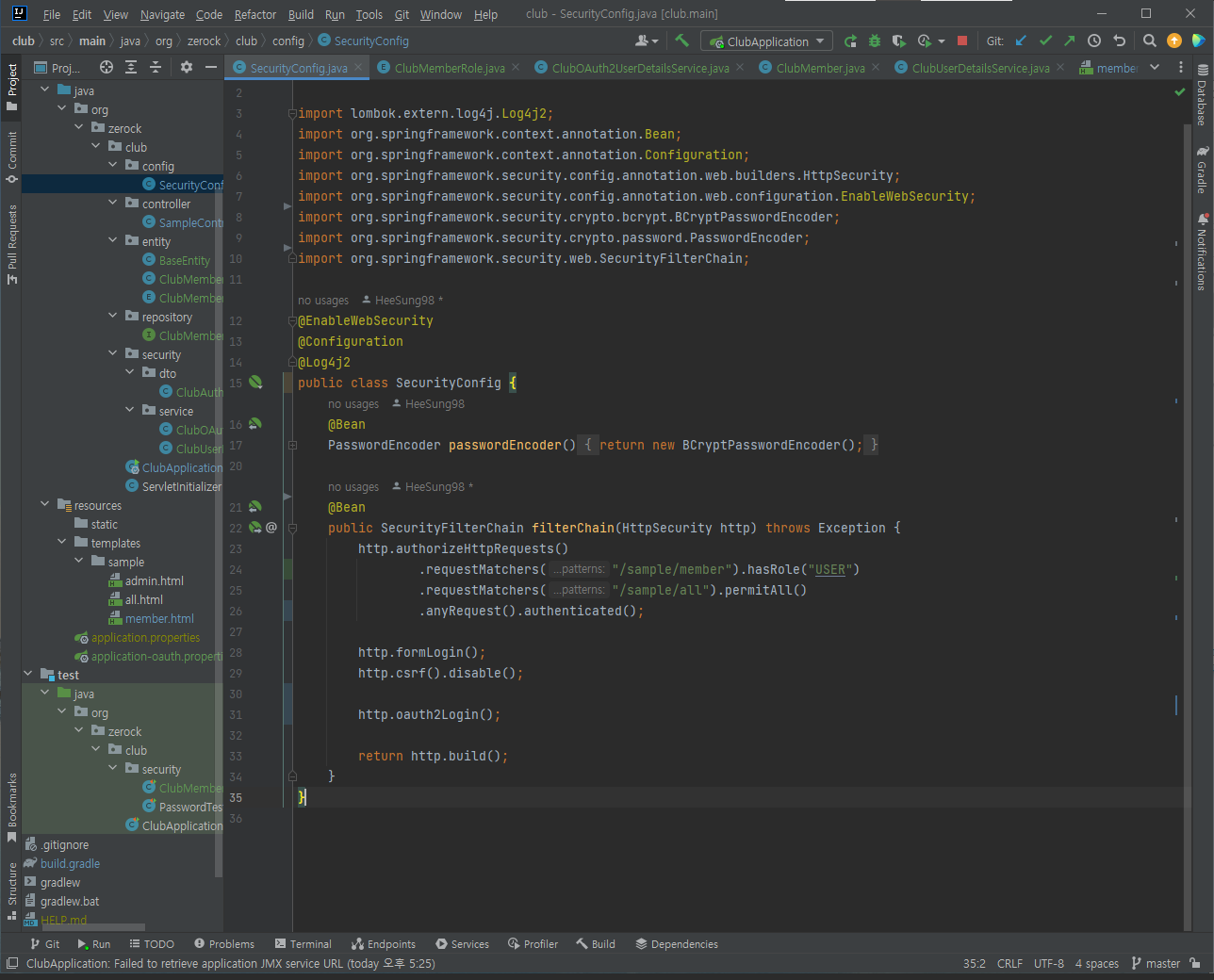Fold the import block with gutter toggle
This screenshot has height=980, width=1214.
292,114
